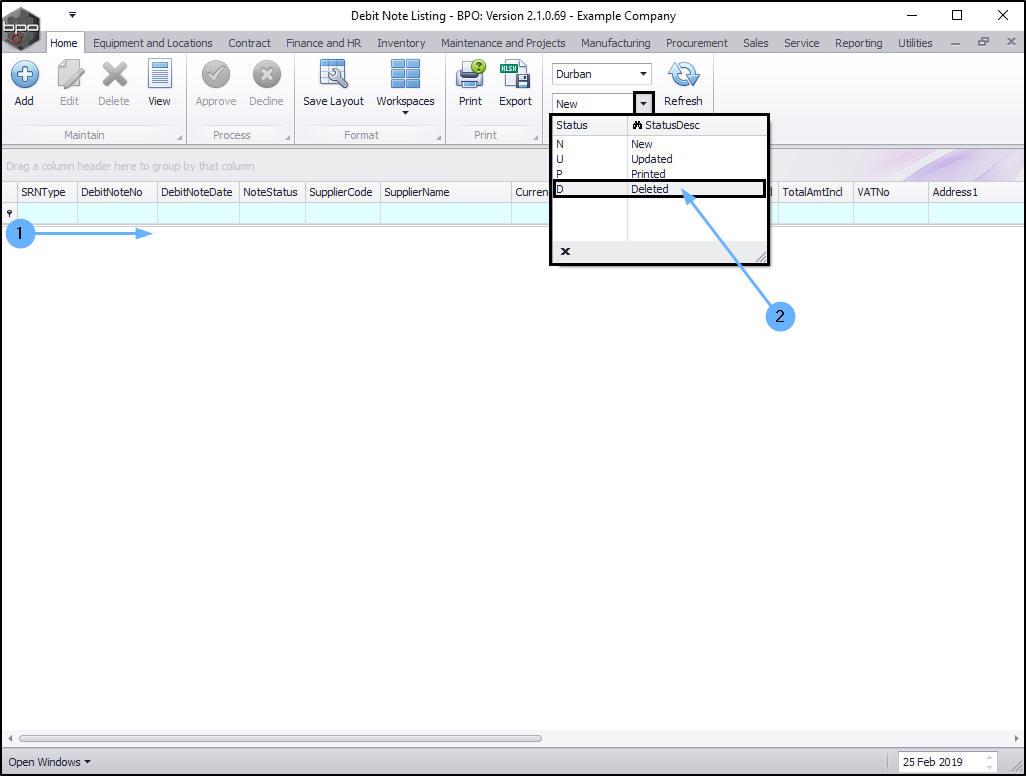Click the scroll left arrow

pyautogui.click(x=10, y=739)
